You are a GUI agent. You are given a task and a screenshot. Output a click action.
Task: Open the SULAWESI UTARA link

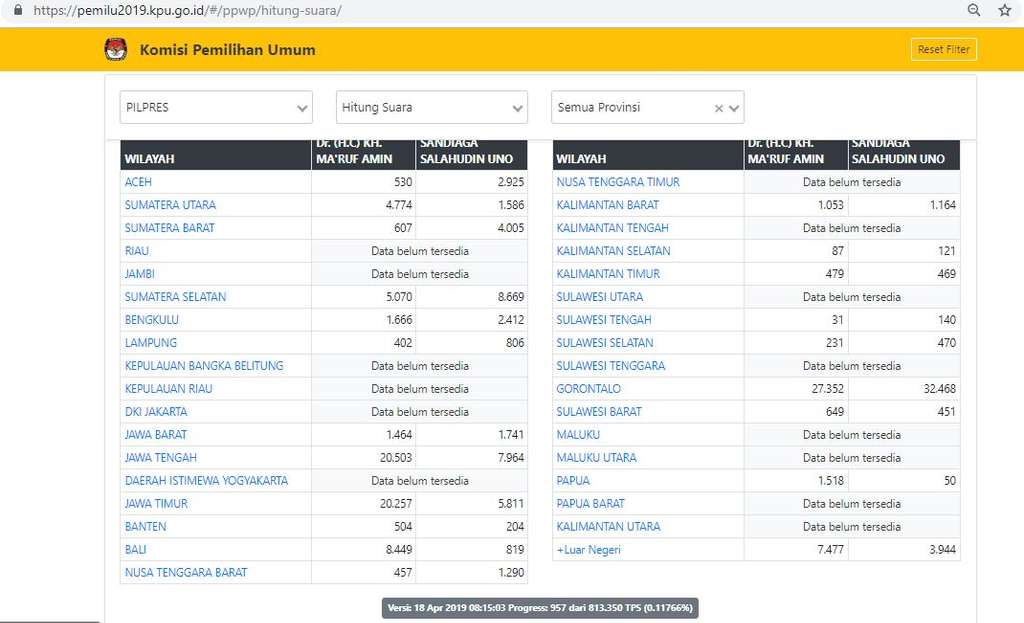point(600,296)
